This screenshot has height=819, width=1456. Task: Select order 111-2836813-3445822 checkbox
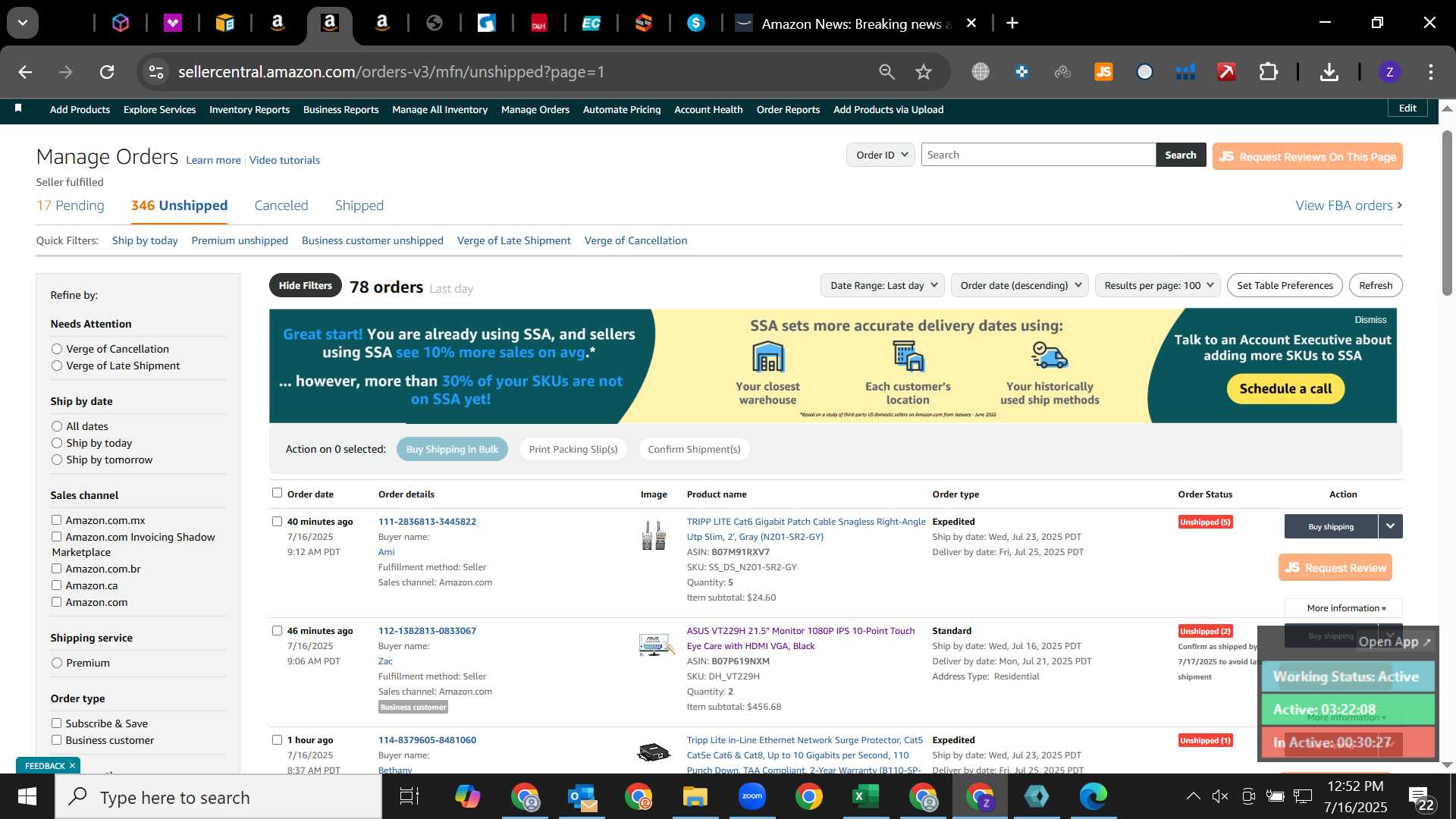(277, 522)
